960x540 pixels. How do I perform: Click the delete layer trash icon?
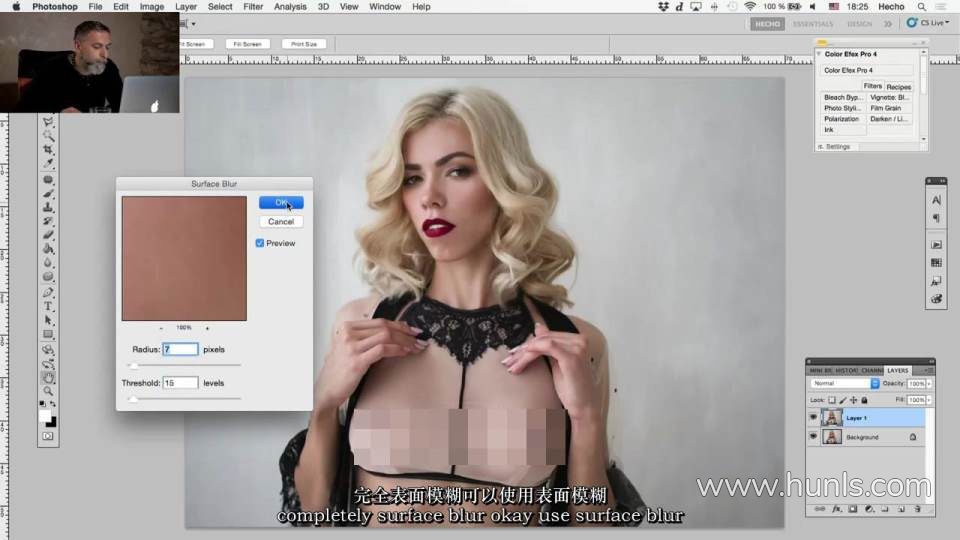[917, 509]
